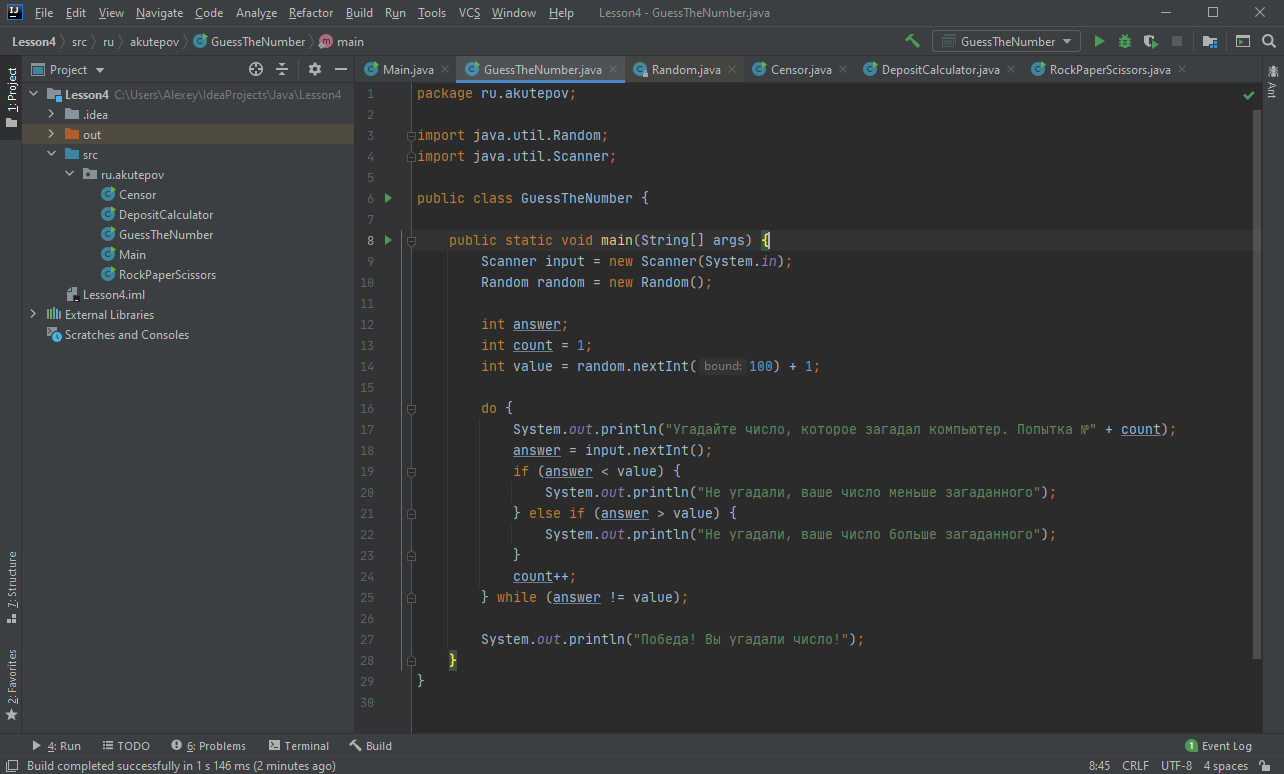Screen dimensions: 1284x774
Task: Open the run configuration GuessTheNumber dropdown
Action: tap(1006, 41)
